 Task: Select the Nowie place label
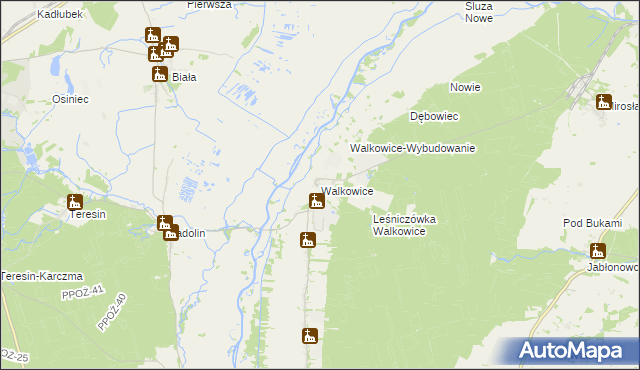465,87
